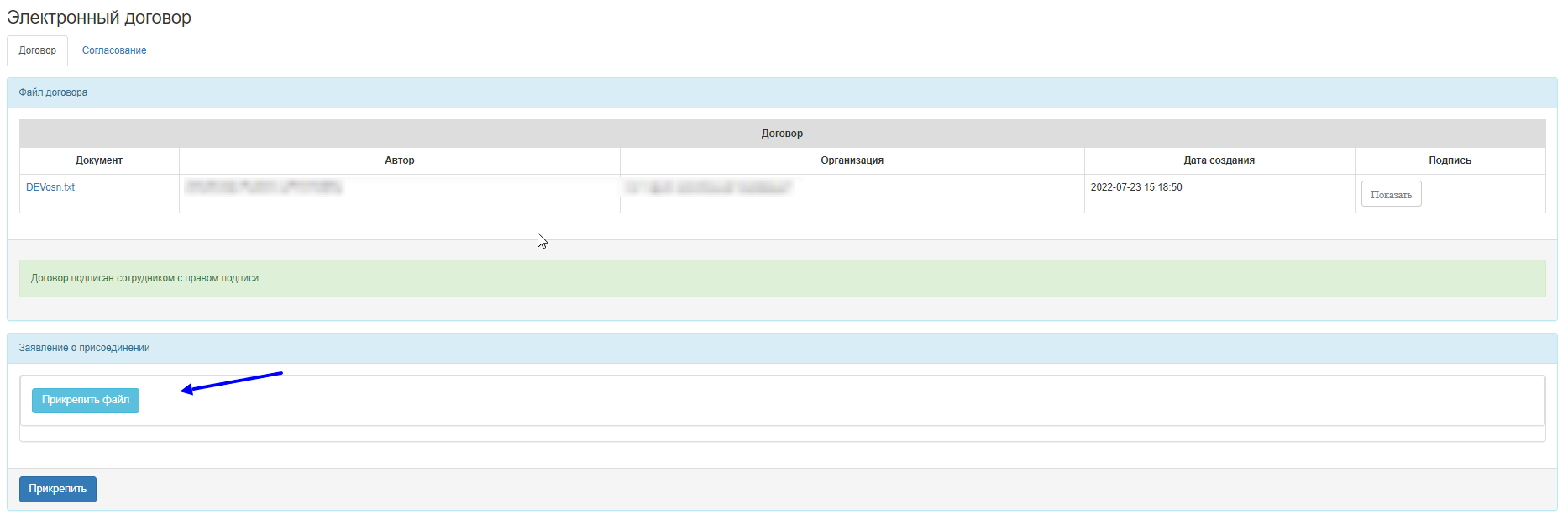This screenshot has height=520, width=1568.
Task: Click the Электронный договор page heading
Action: click(99, 18)
